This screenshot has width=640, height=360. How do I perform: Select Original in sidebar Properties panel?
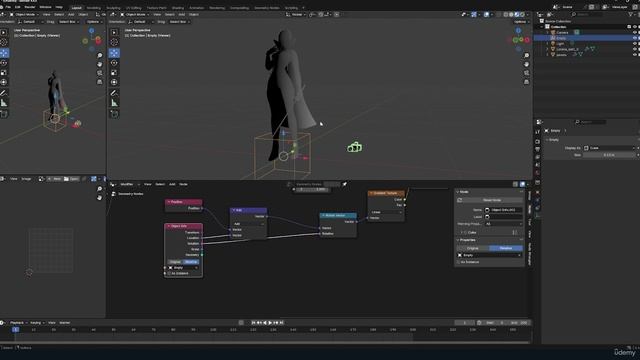coord(473,248)
